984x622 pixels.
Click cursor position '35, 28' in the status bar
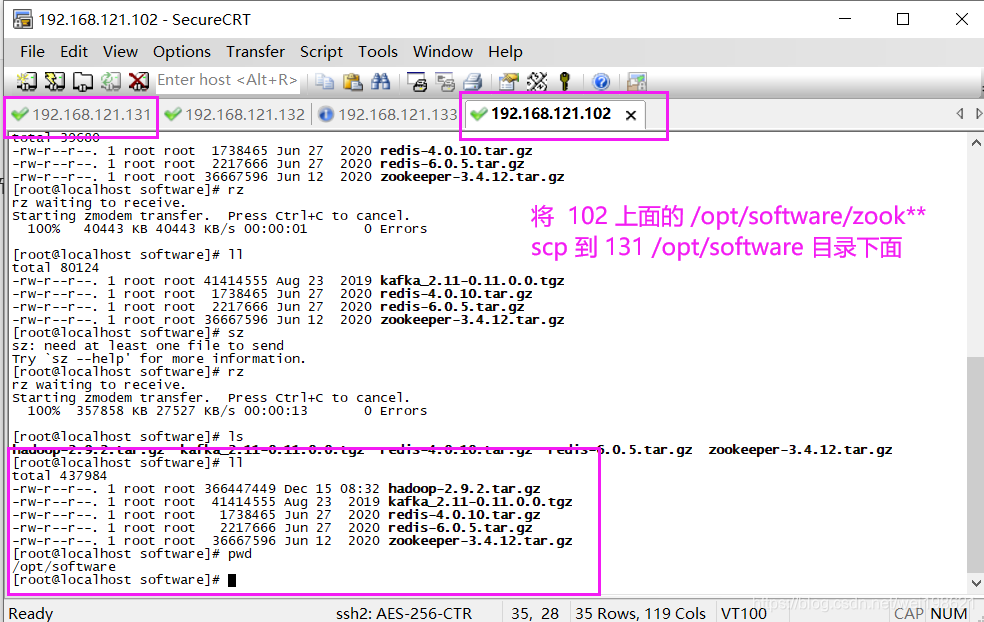click(535, 613)
